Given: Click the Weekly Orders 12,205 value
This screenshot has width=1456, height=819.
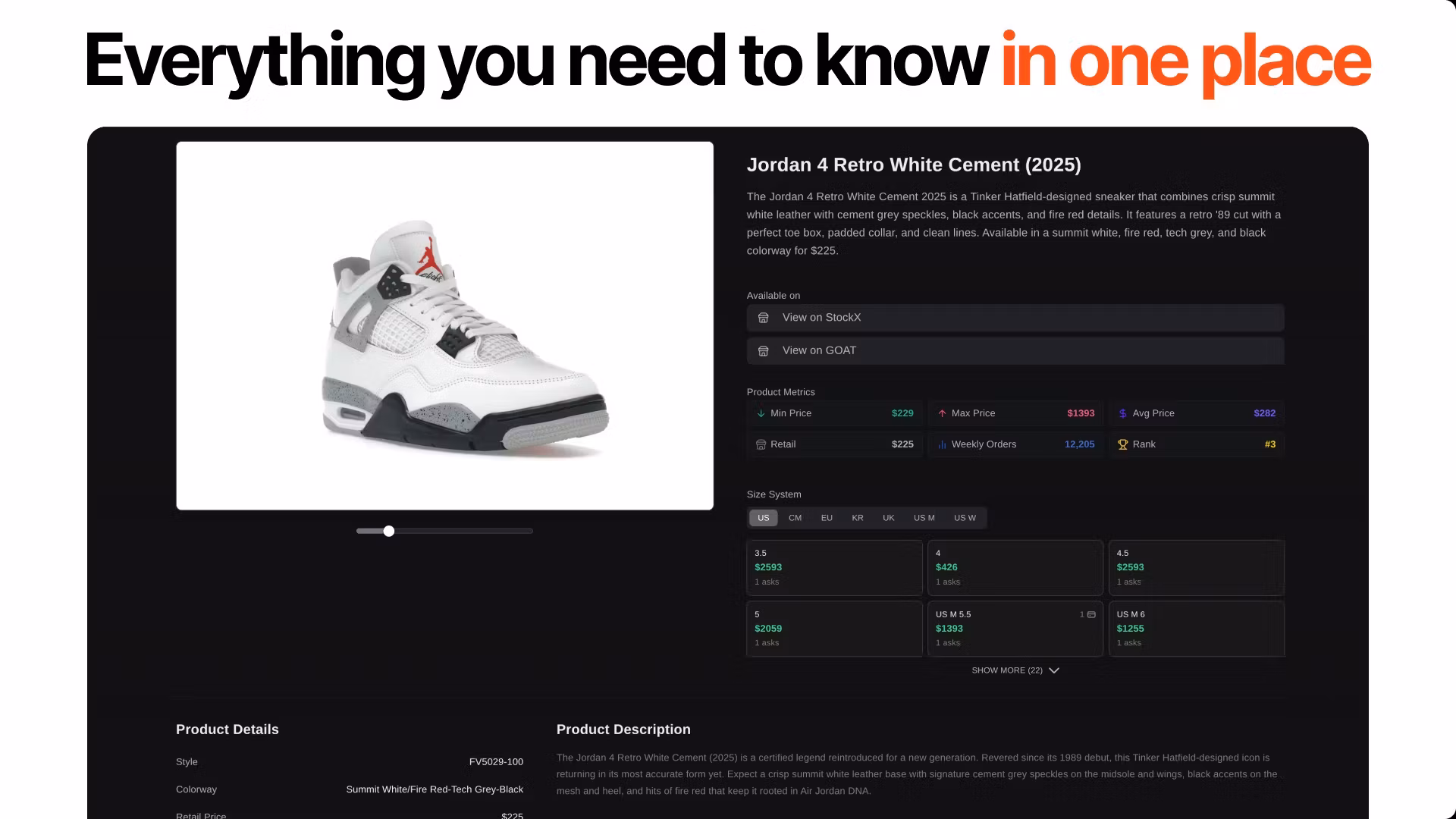Looking at the screenshot, I should point(1079,444).
